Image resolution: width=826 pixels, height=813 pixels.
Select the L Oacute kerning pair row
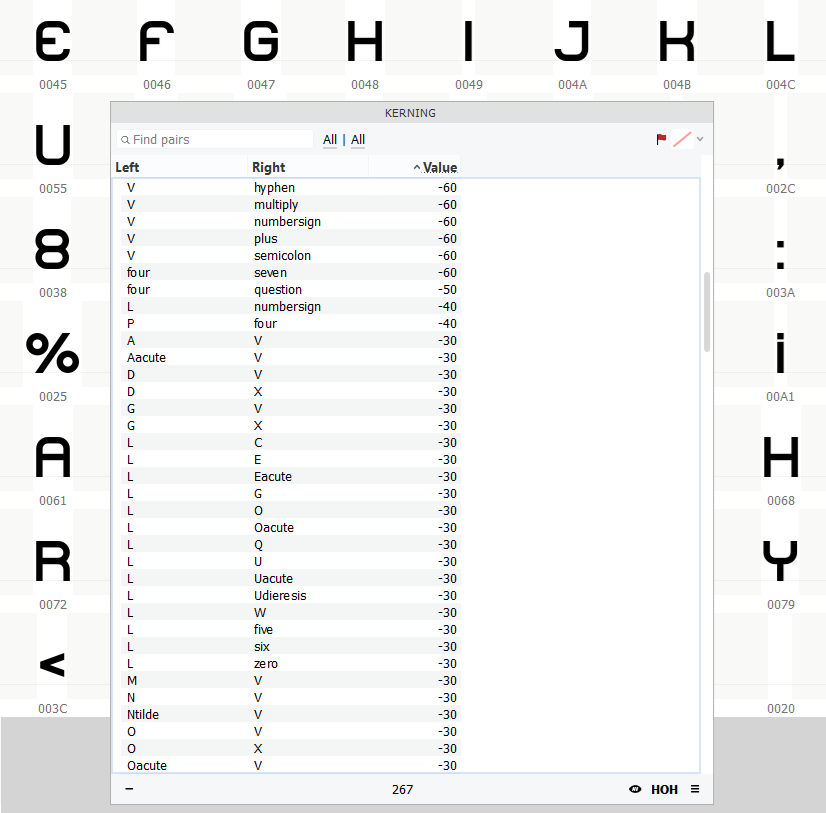pos(291,527)
